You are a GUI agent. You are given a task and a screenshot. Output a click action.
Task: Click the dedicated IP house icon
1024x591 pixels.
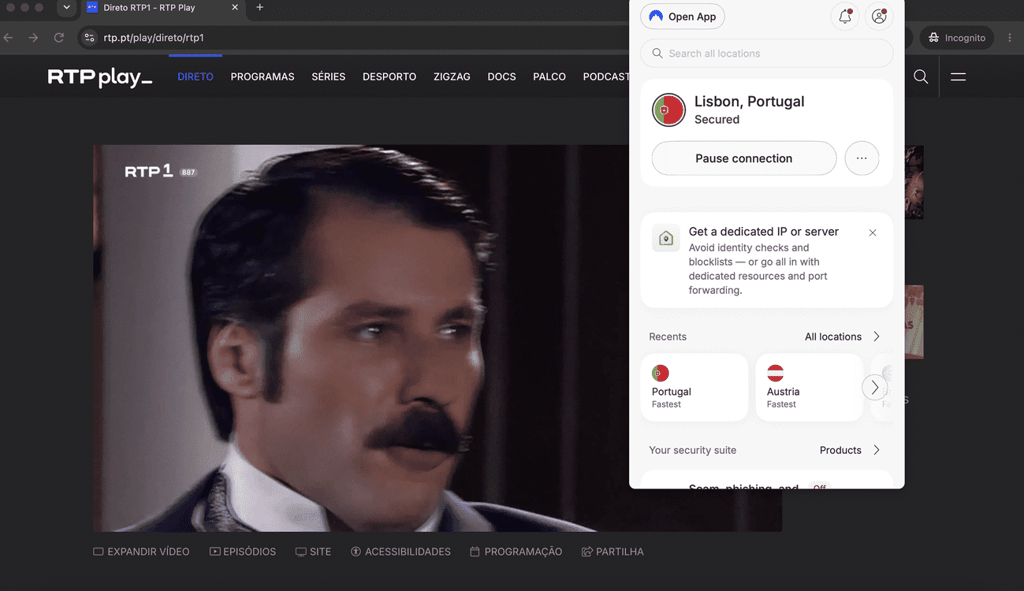(666, 238)
